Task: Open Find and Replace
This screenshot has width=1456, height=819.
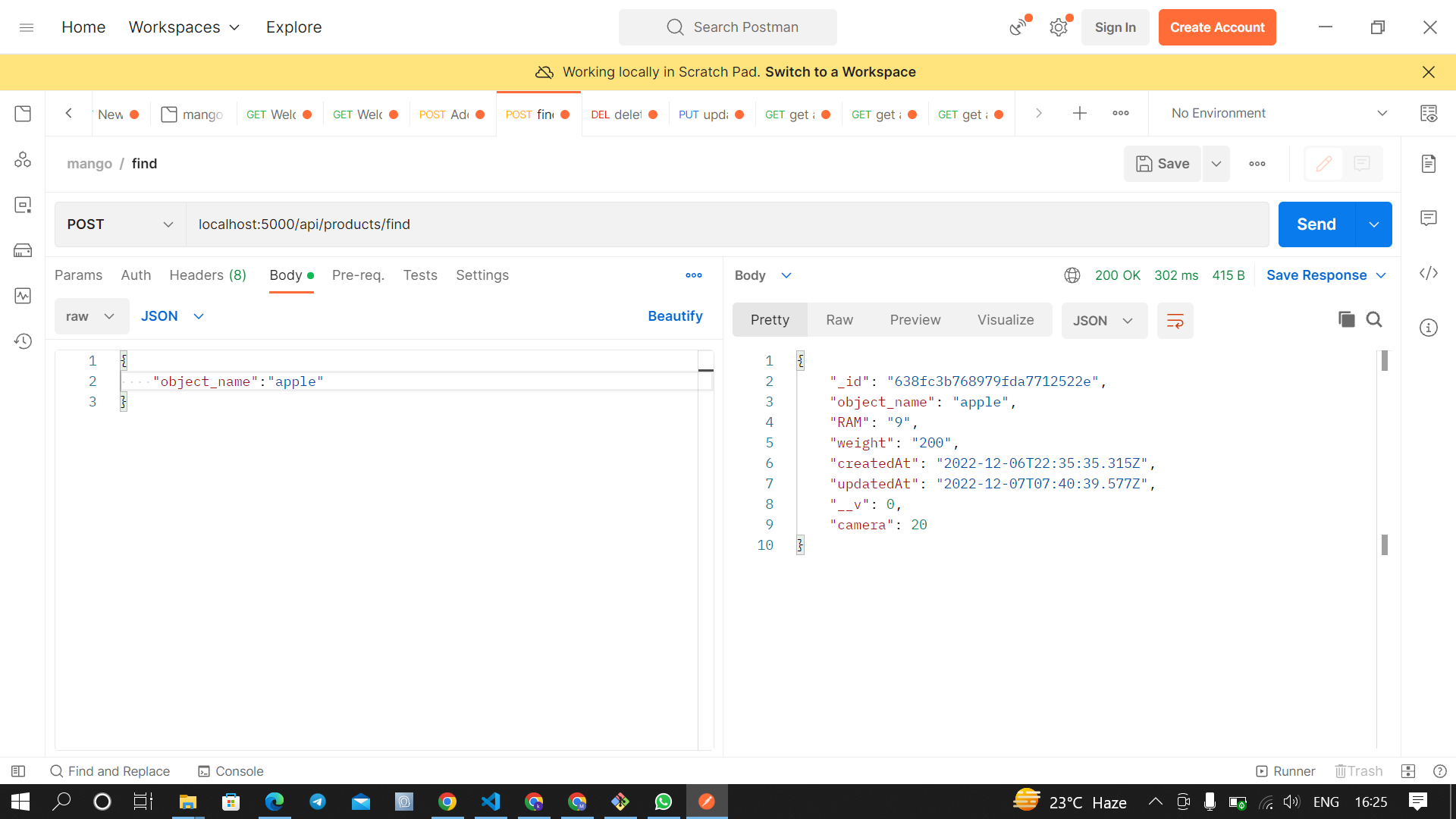Action: (x=110, y=771)
